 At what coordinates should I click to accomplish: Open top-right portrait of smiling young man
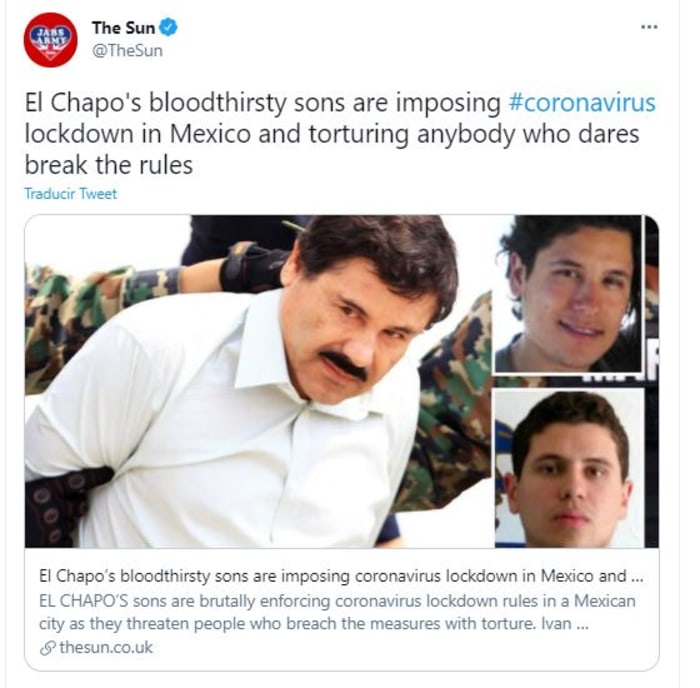[x=568, y=294]
